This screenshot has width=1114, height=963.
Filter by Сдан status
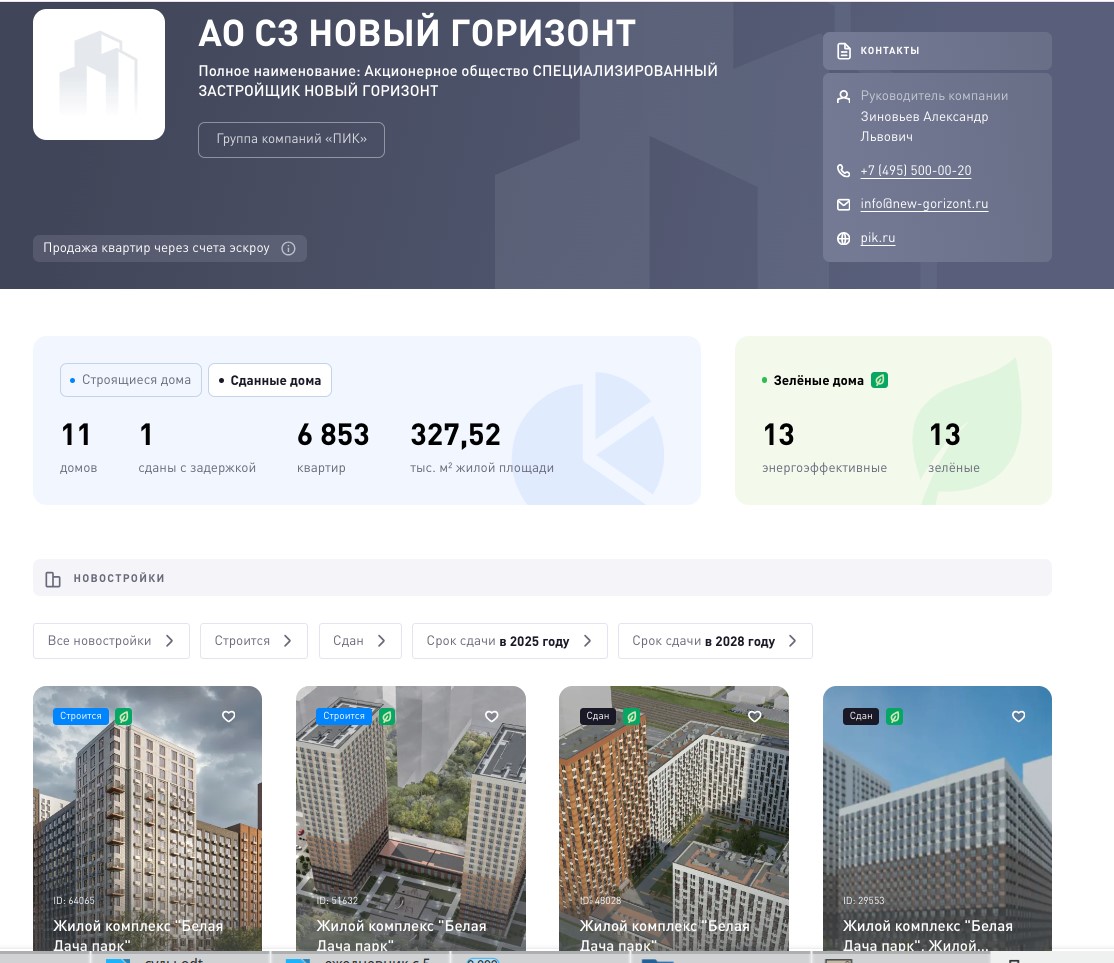tap(360, 641)
